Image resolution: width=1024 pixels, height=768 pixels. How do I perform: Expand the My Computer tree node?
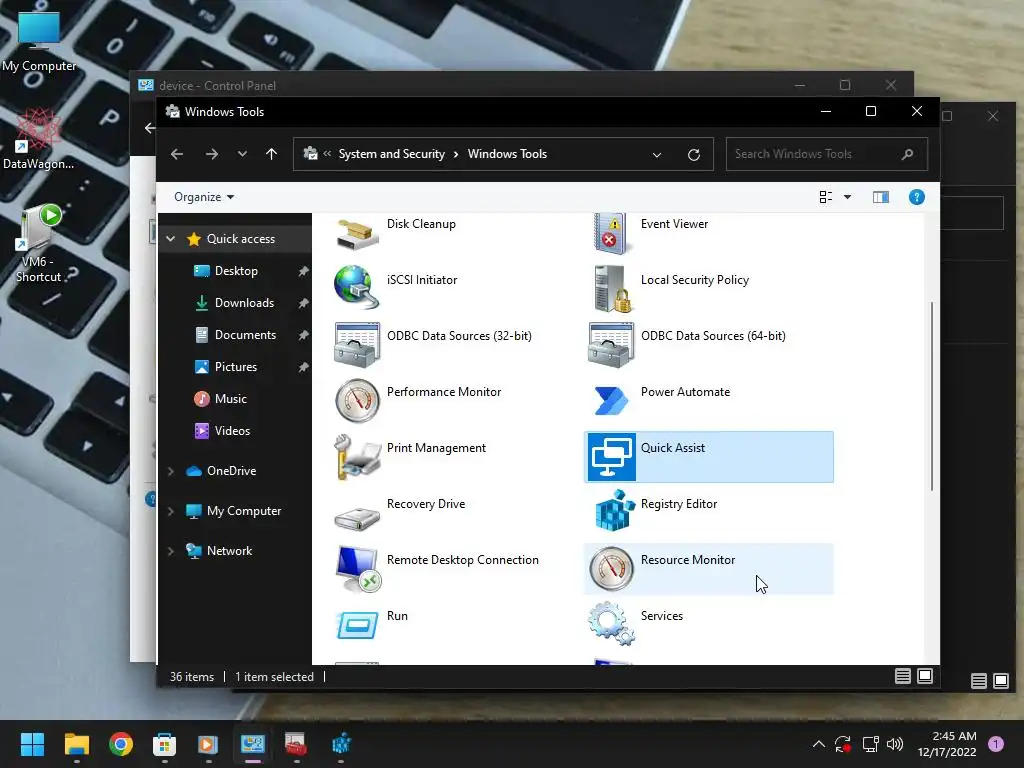click(171, 511)
